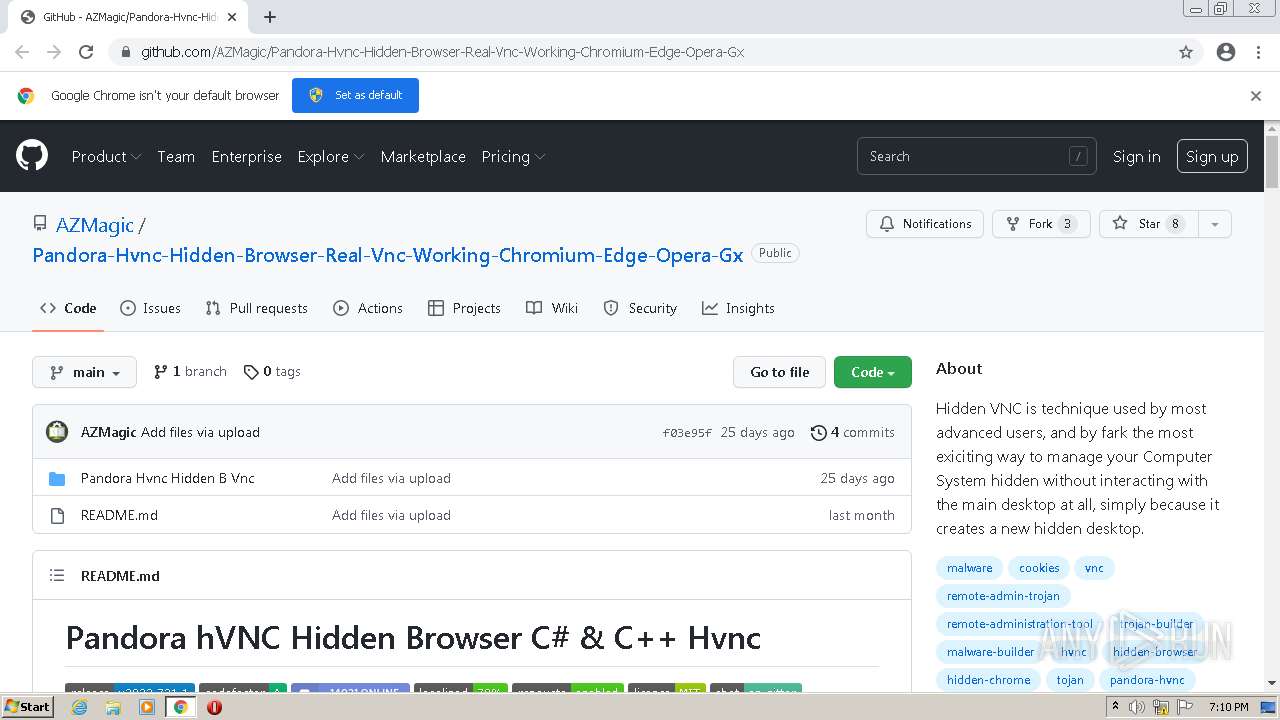Expand the Explore menu
This screenshot has width=1280, height=720.
click(x=331, y=156)
